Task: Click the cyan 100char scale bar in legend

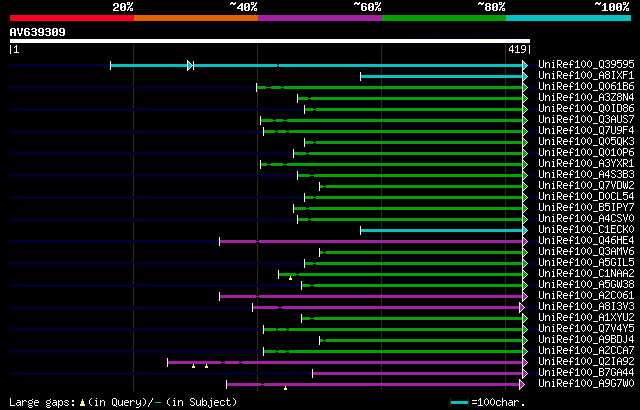Action: click(x=460, y=403)
